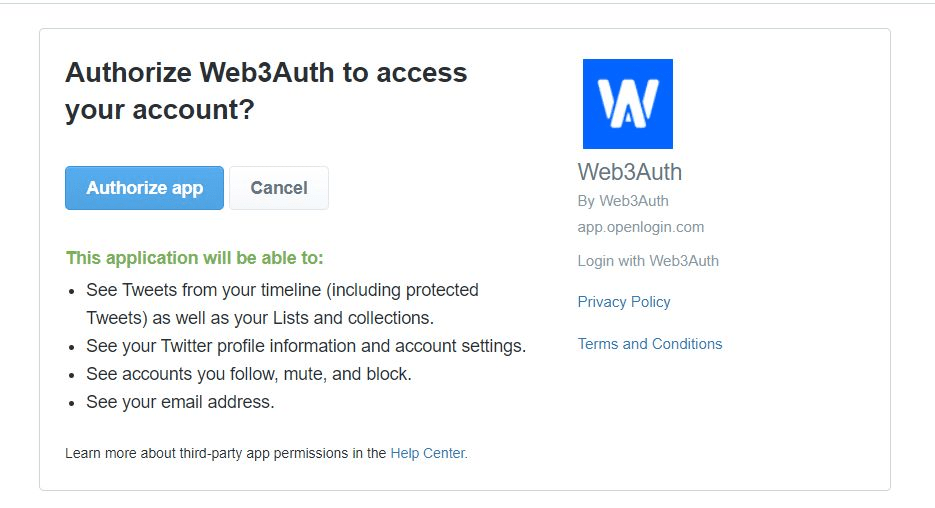Click the Twitter profile information permission item
The height and width of the screenshot is (508, 935).
306,346
